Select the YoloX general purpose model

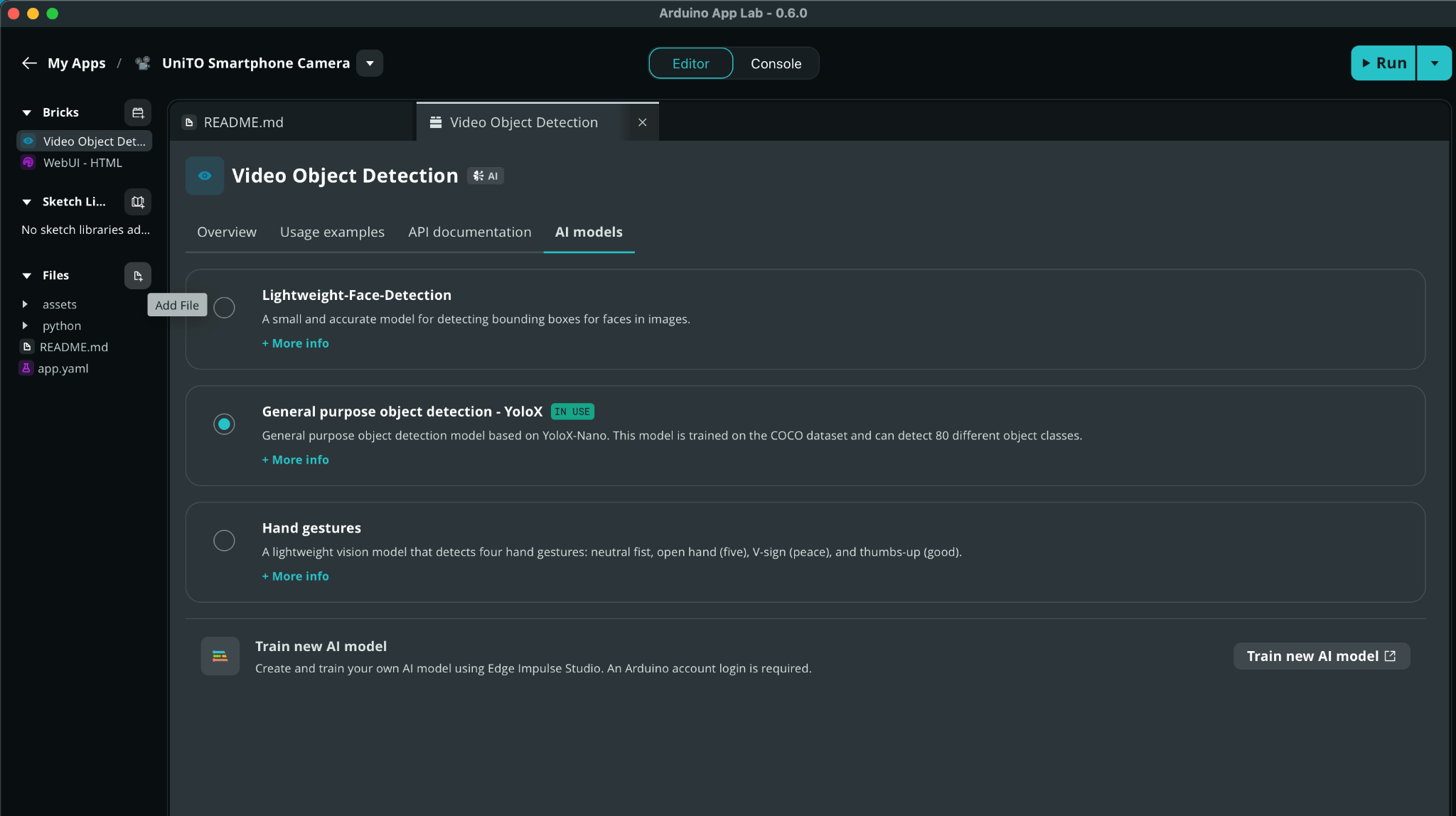coord(224,424)
